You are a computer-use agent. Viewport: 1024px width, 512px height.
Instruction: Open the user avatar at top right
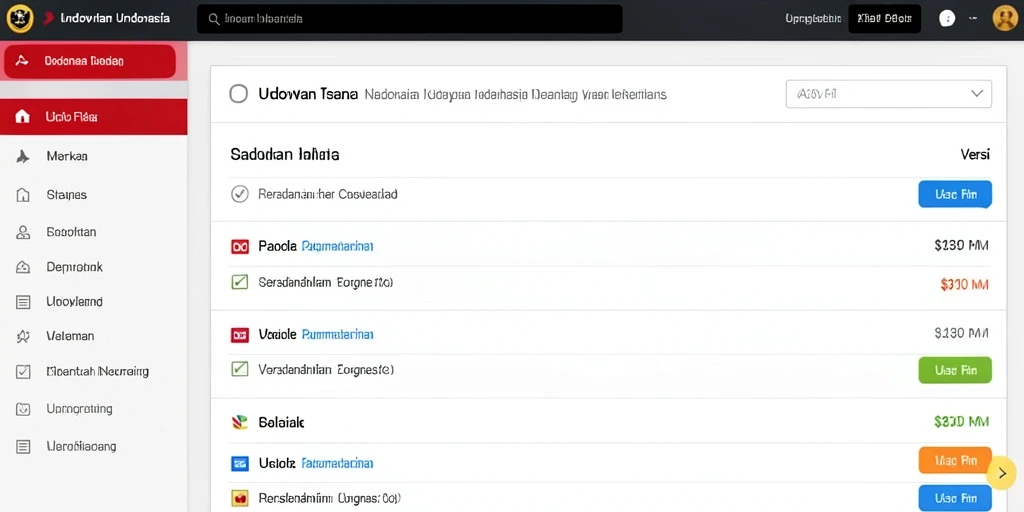pyautogui.click(x=1005, y=19)
